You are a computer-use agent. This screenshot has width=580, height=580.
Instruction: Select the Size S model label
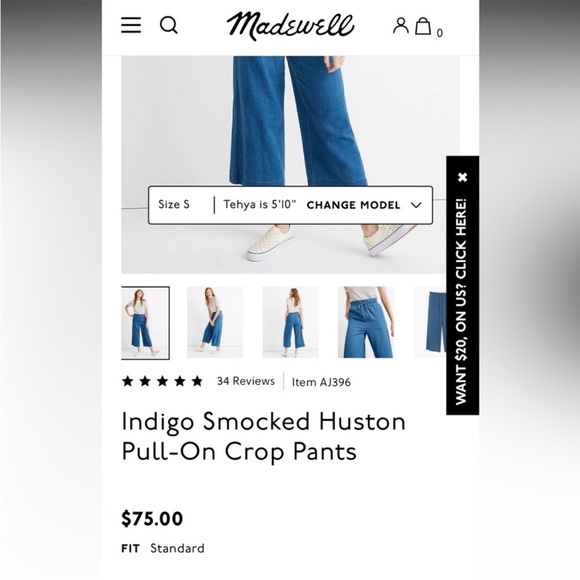click(x=174, y=204)
